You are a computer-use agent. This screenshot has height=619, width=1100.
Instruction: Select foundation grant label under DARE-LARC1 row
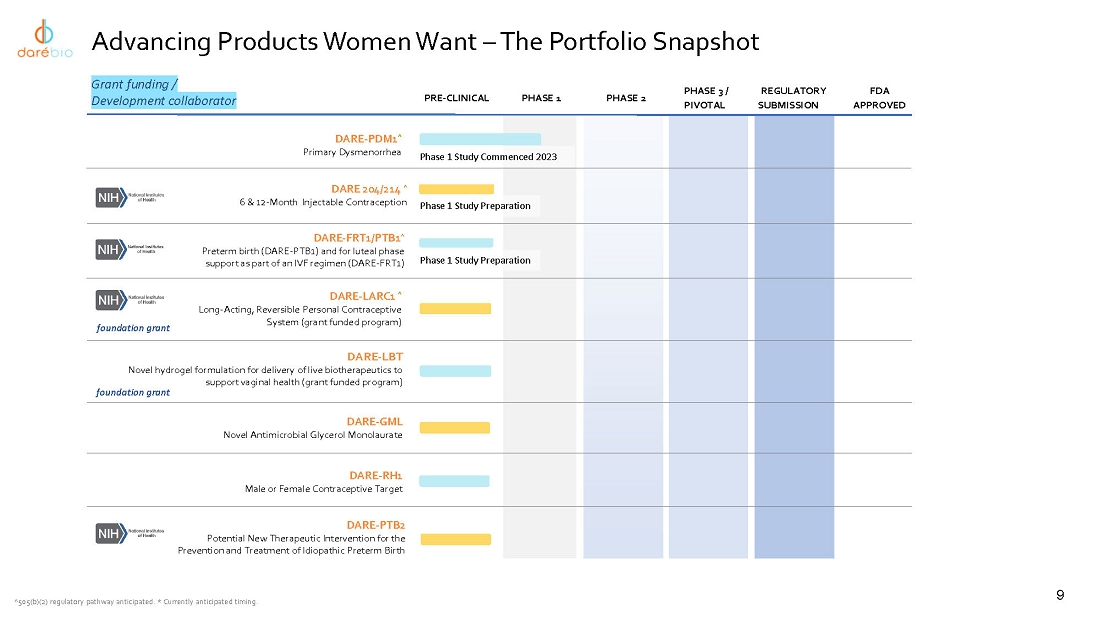tap(133, 328)
